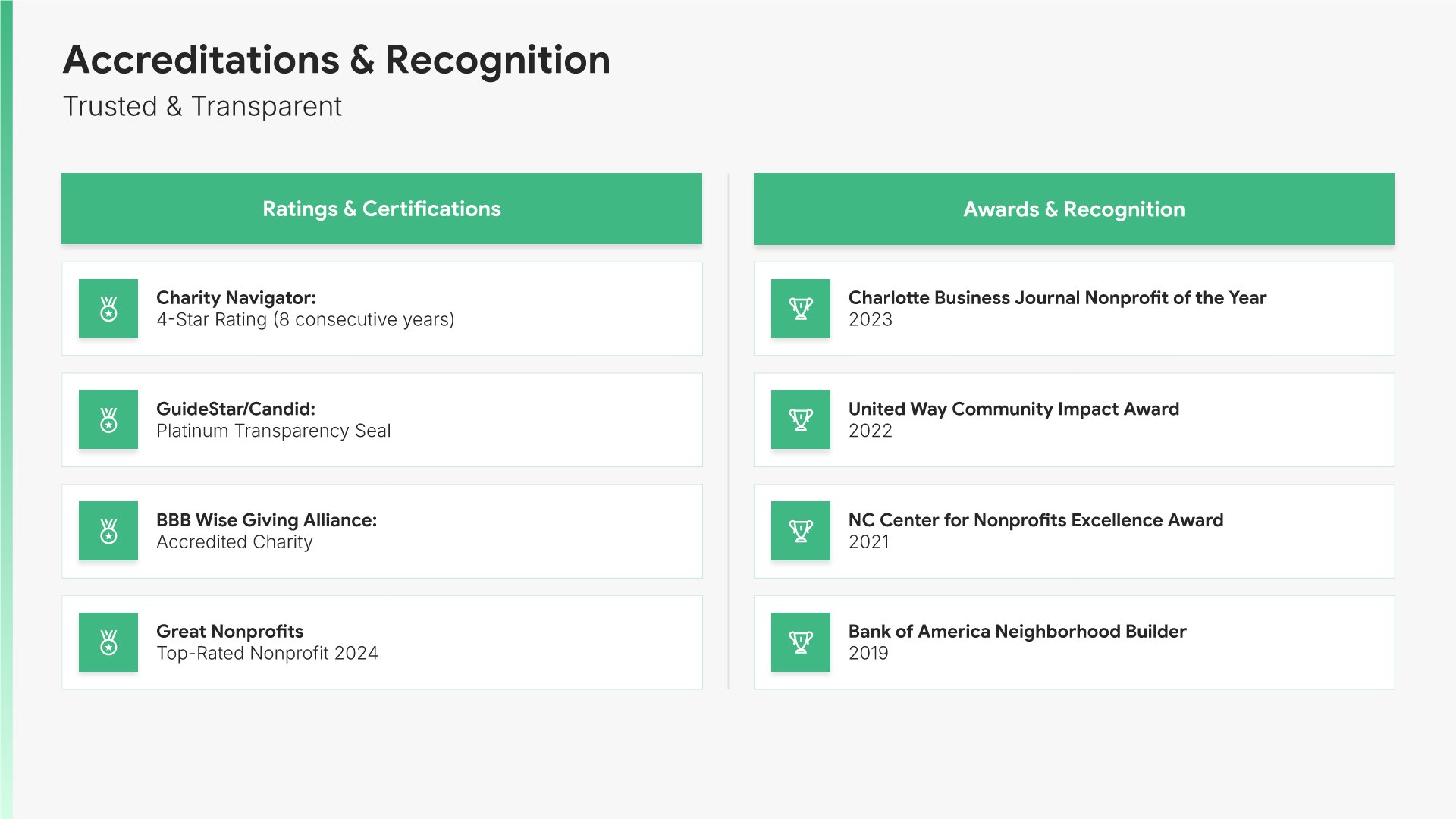Click the Bank of America Neighborhood Builder title
Viewport: 1456px width, 819px height.
tap(1017, 631)
